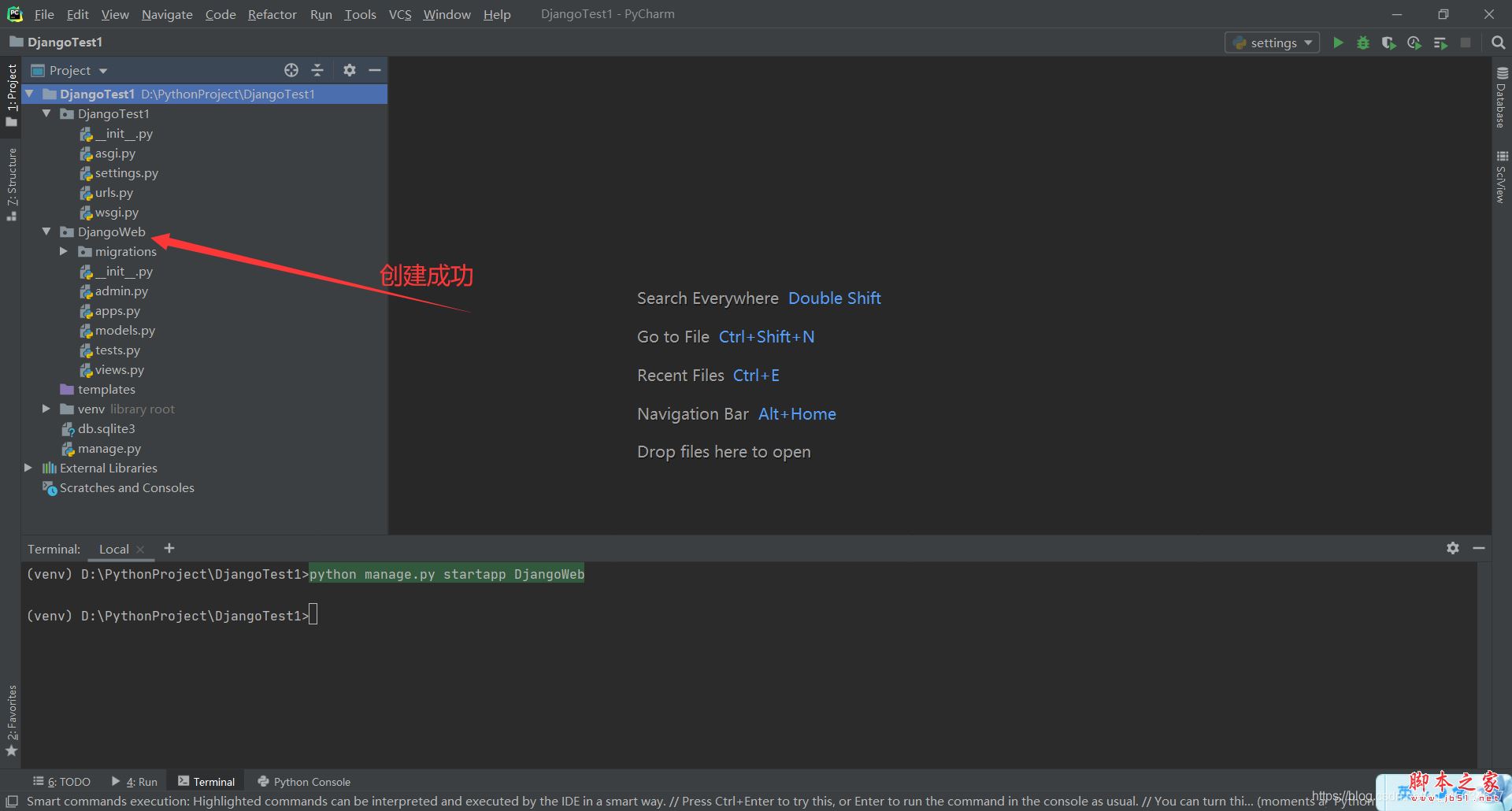Run the settings configuration with the green arrow

click(x=1338, y=43)
